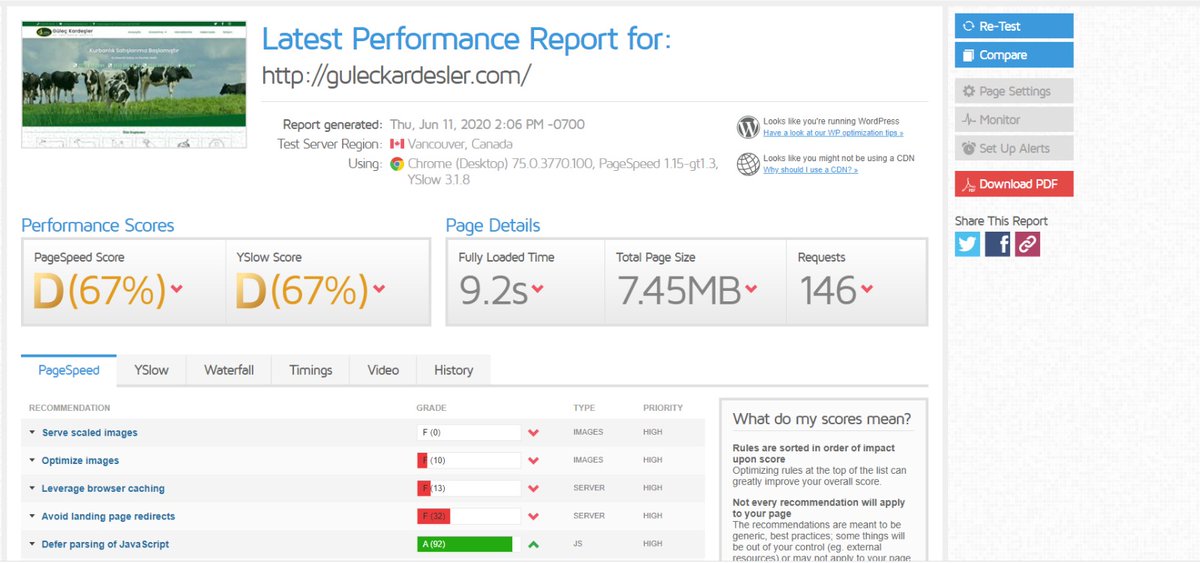Click the Monitor button
The height and width of the screenshot is (563, 1200).
(1014, 119)
